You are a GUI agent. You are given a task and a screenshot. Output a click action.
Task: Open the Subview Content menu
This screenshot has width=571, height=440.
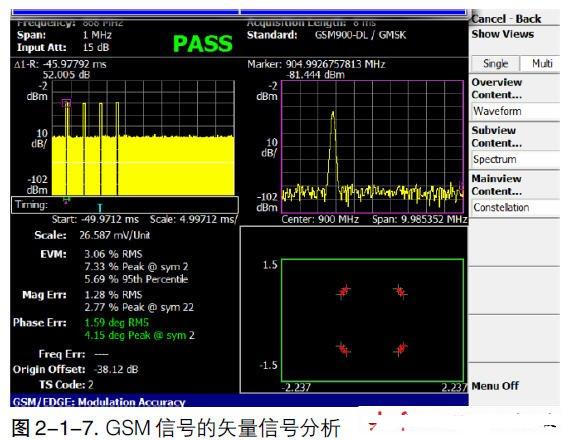(x=497, y=137)
